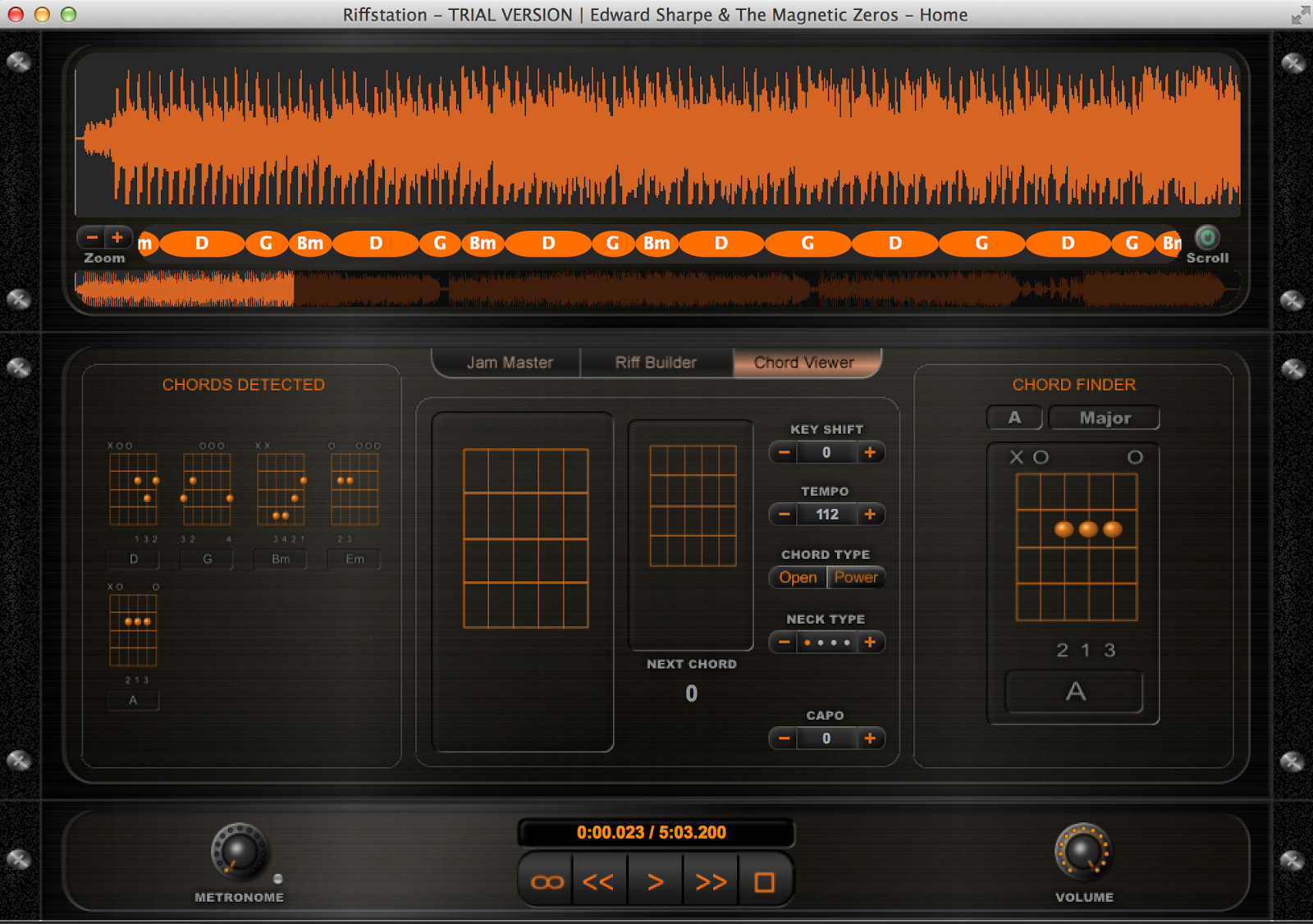Click the Tempo value 112
This screenshot has height=924, width=1313.
click(827, 515)
